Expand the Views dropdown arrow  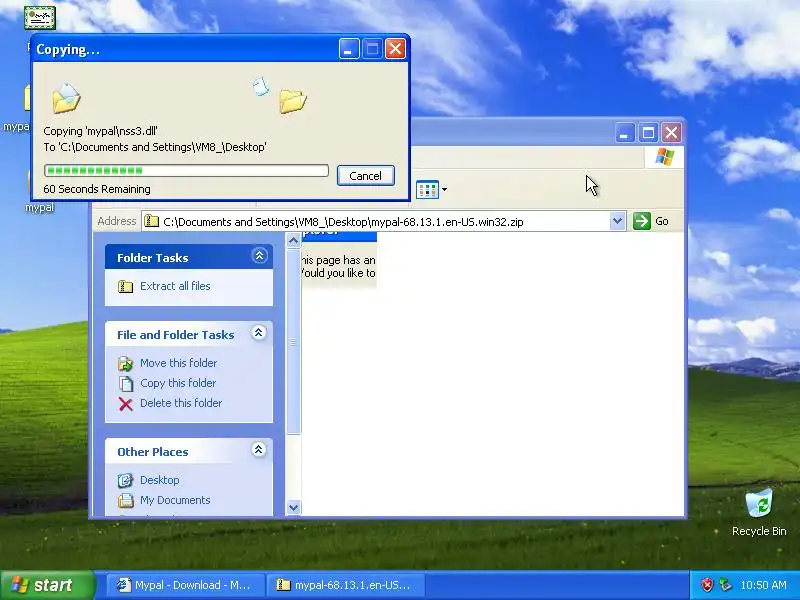coord(444,189)
